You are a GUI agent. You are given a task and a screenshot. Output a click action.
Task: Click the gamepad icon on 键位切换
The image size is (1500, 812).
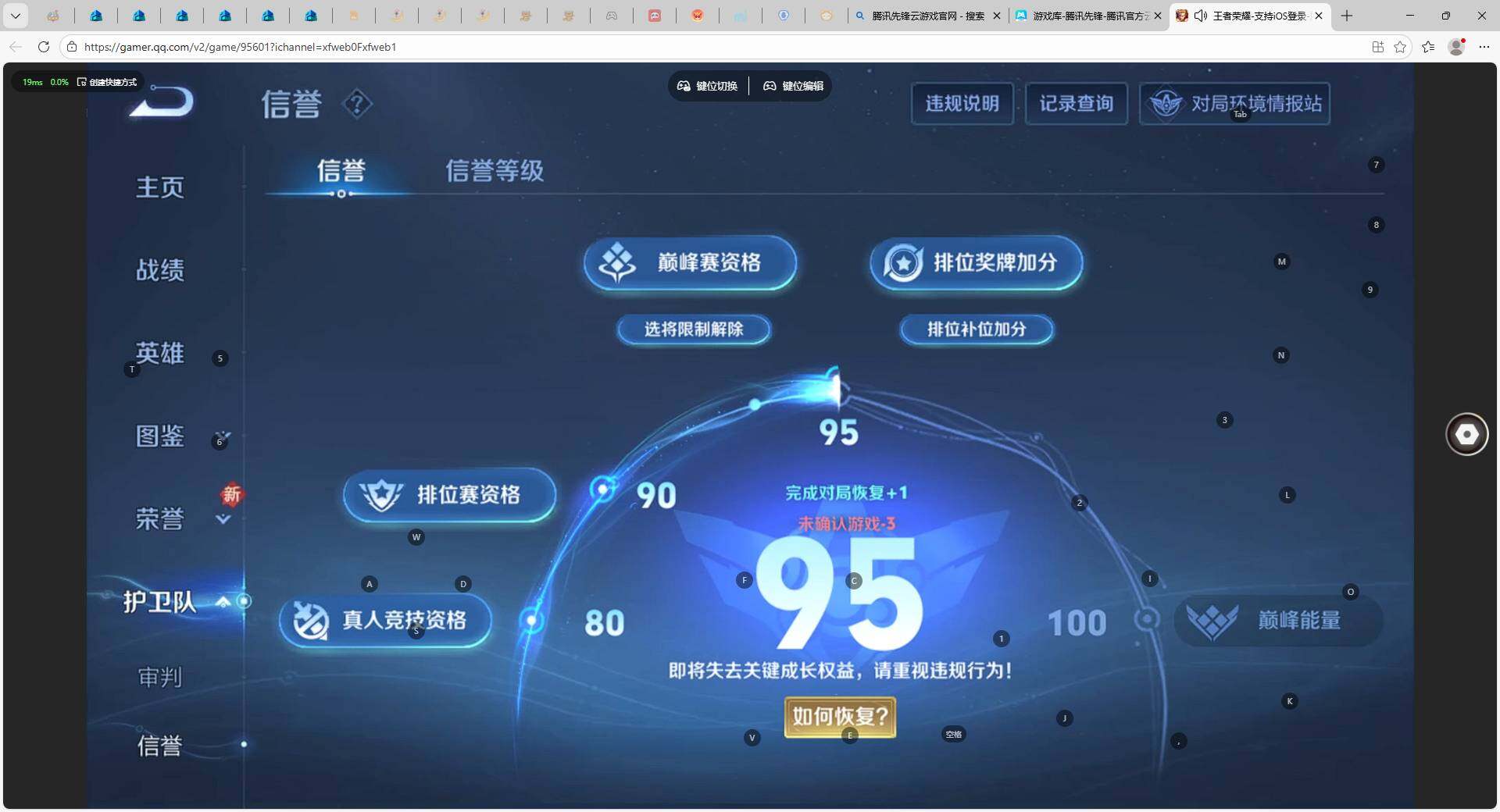tap(684, 87)
